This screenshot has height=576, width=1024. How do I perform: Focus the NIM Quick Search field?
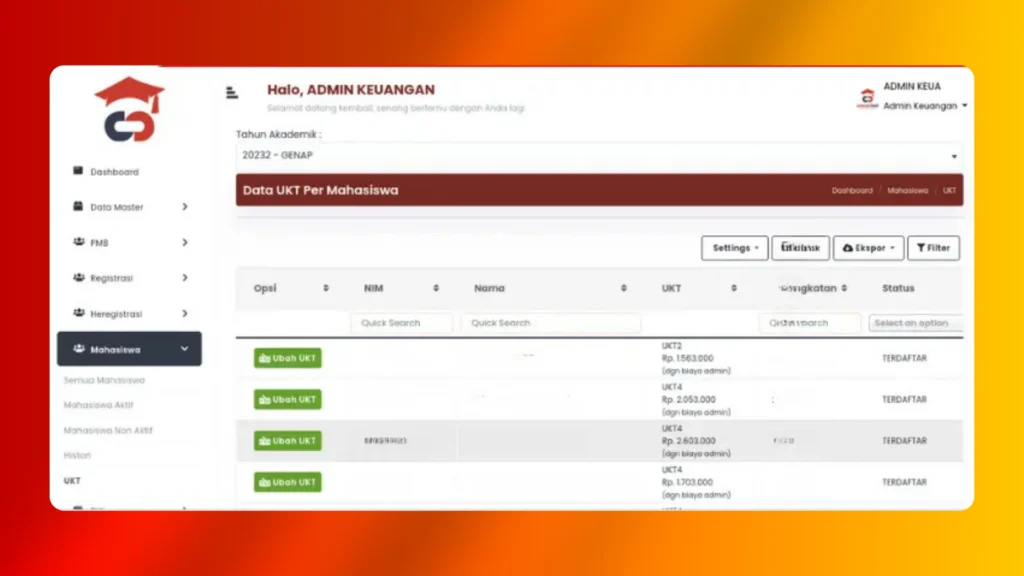pyautogui.click(x=402, y=323)
